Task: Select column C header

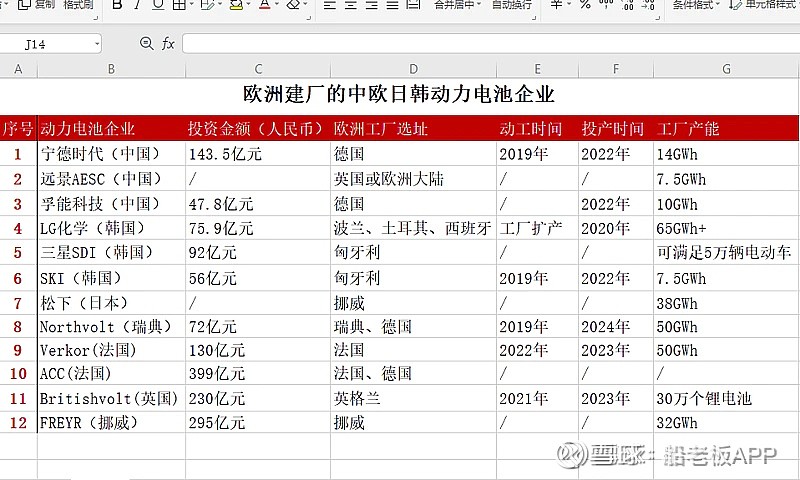Action: [x=258, y=69]
